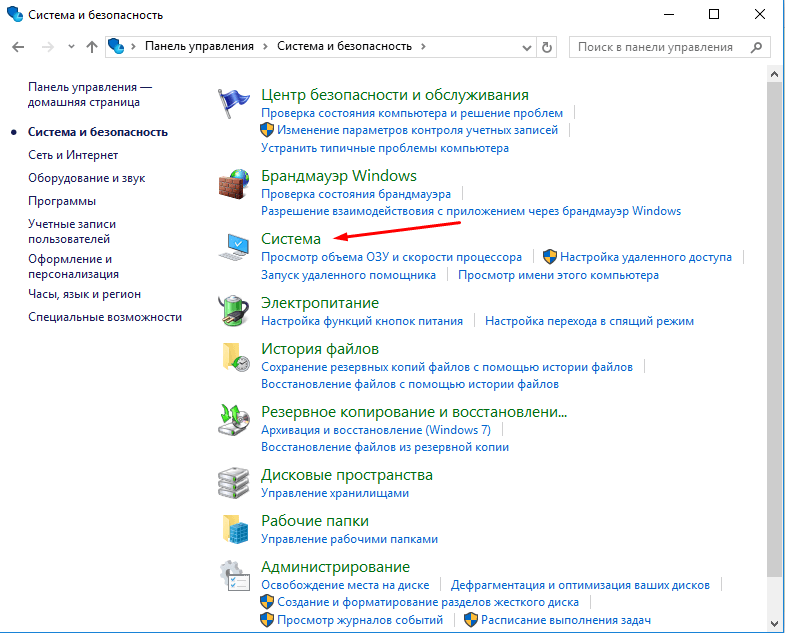Expand the chevron after Система и безопасность breadcrumb
The height and width of the screenshot is (633, 785).
point(423,47)
